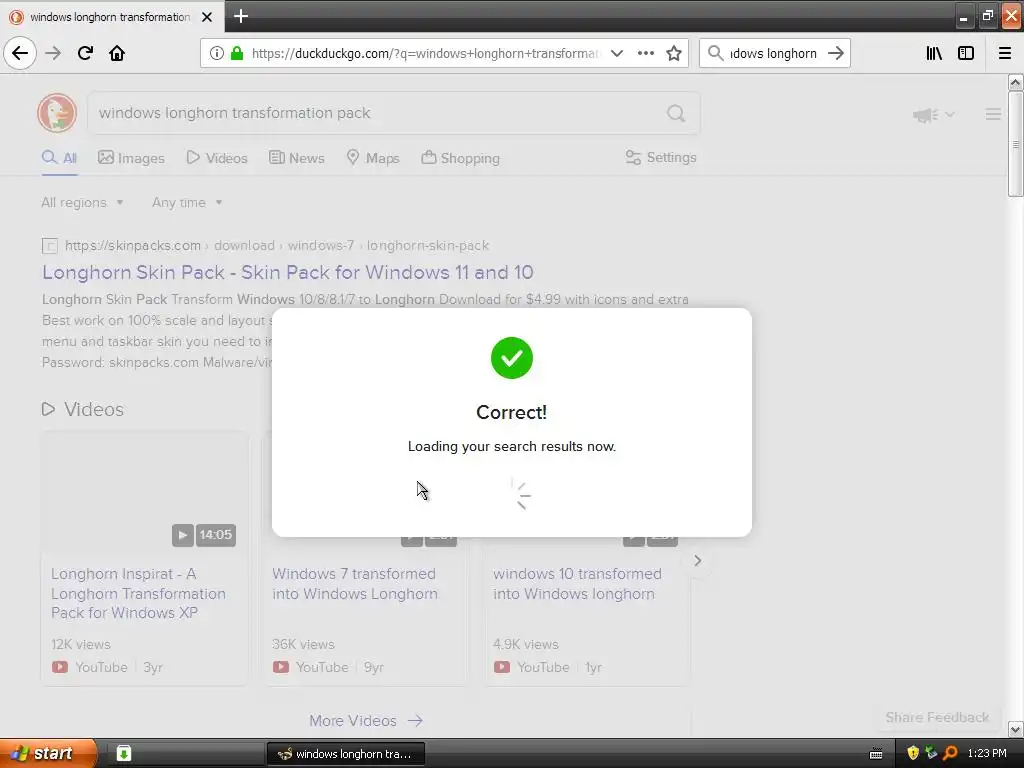This screenshot has width=1024, height=768.
Task: Click the Share Feedback button
Action: 937,717
